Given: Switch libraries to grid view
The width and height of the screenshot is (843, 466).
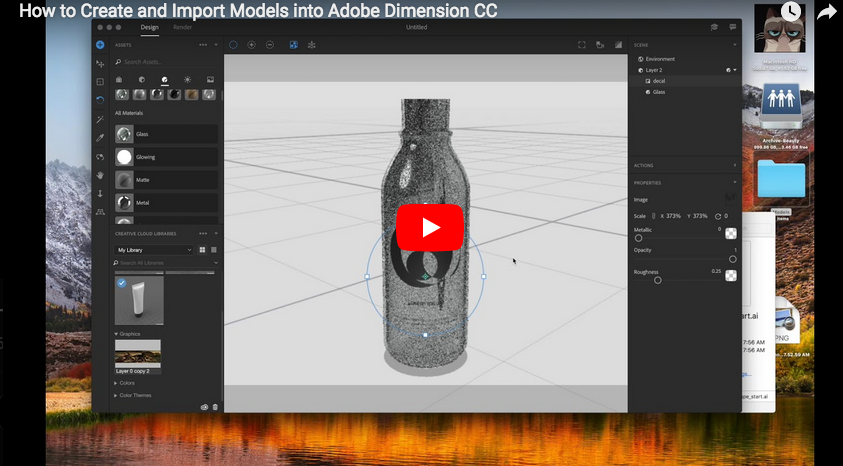Looking at the screenshot, I should [x=202, y=249].
